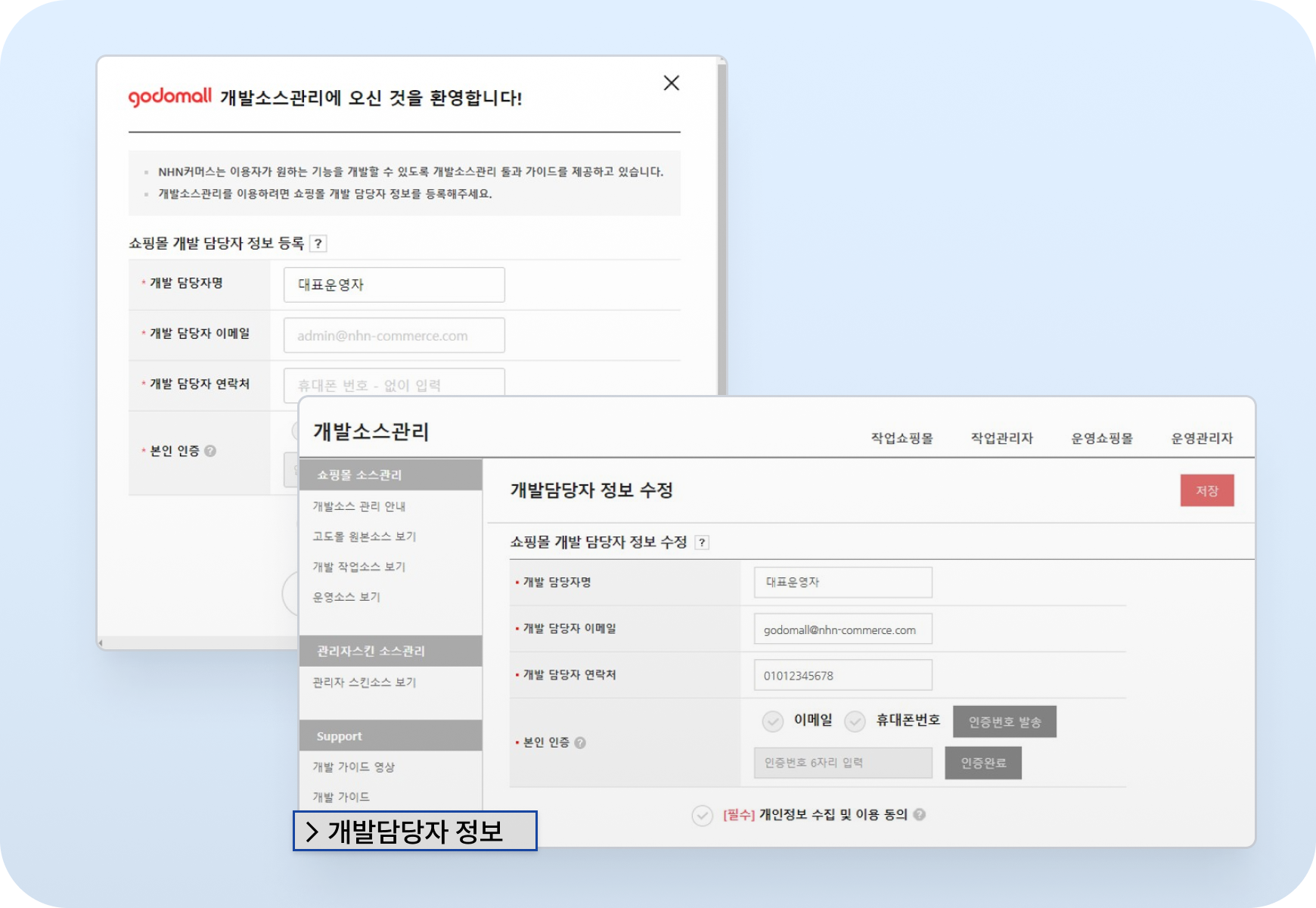The width and height of the screenshot is (1316, 908).
Task: Click the 인증완료 button
Action: pyautogui.click(x=983, y=763)
